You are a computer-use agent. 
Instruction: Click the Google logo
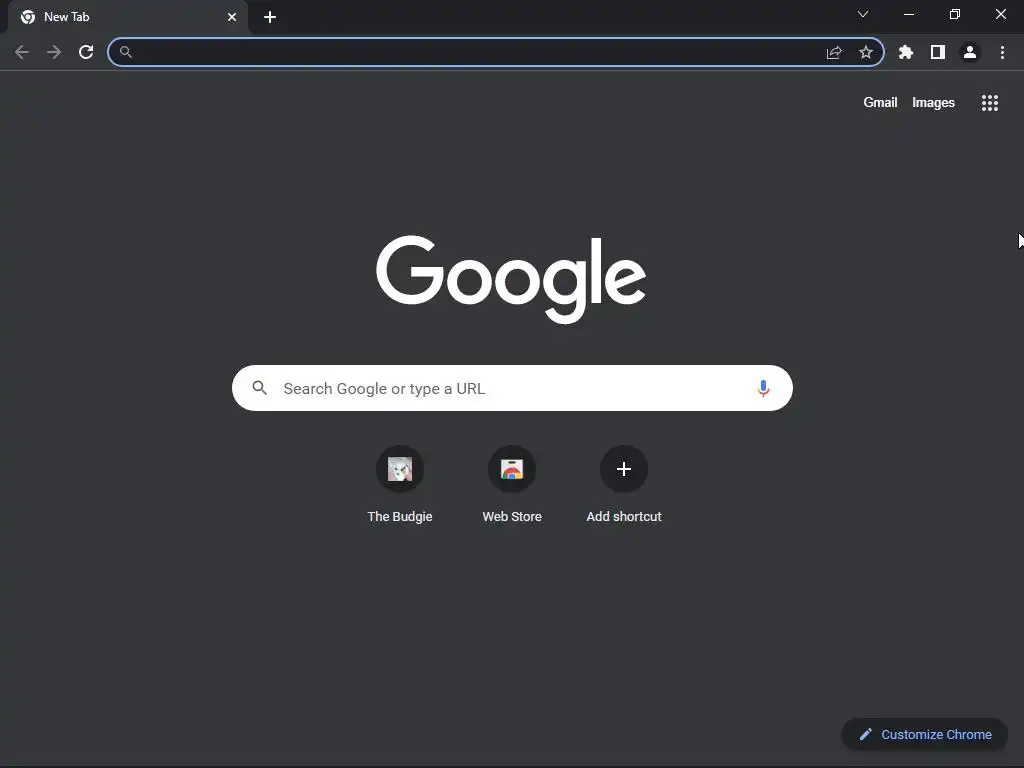[x=511, y=280]
